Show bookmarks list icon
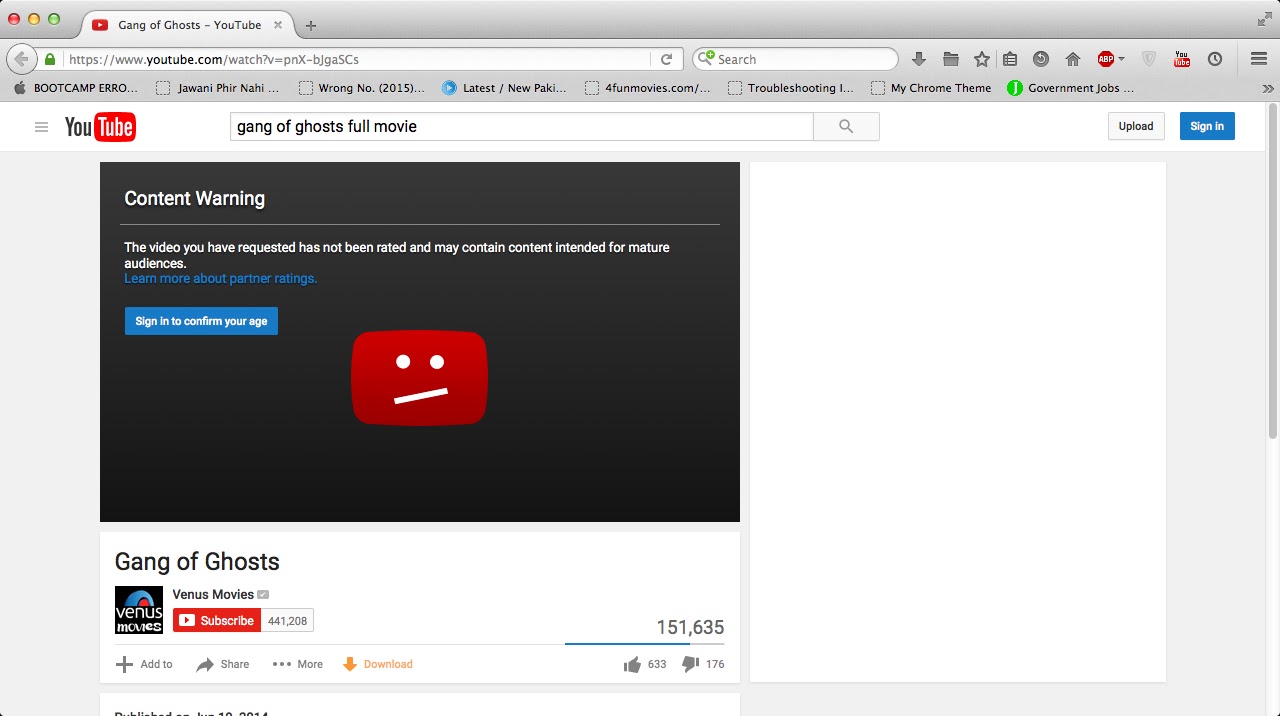1280x716 pixels. 1010,59
